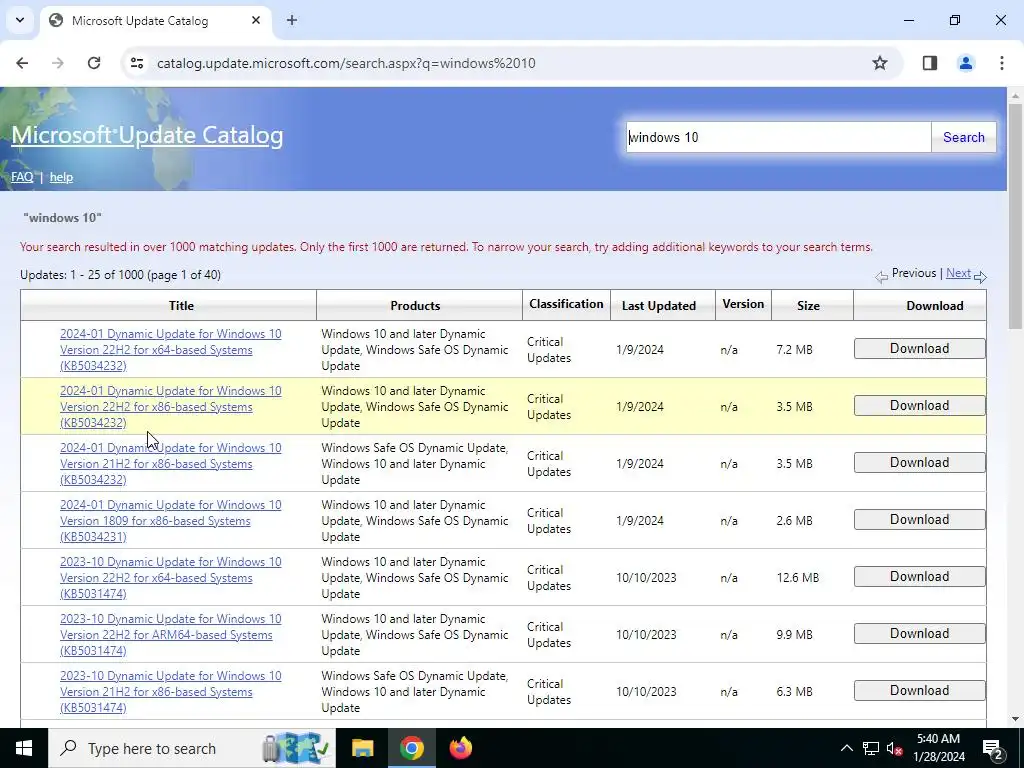Click the Chrome taskbar icon
The height and width of the screenshot is (768, 1024).
click(411, 748)
